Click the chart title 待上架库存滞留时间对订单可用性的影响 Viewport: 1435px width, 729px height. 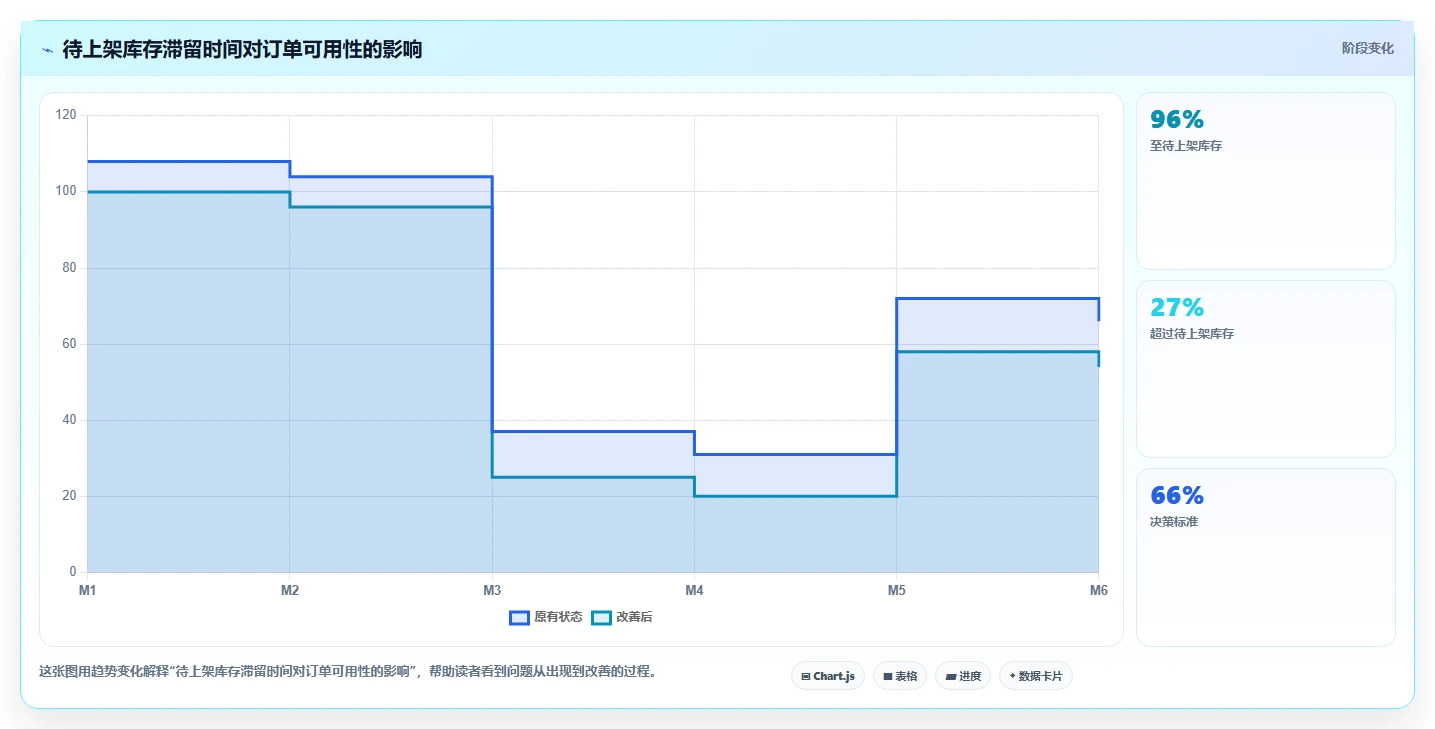coord(242,49)
